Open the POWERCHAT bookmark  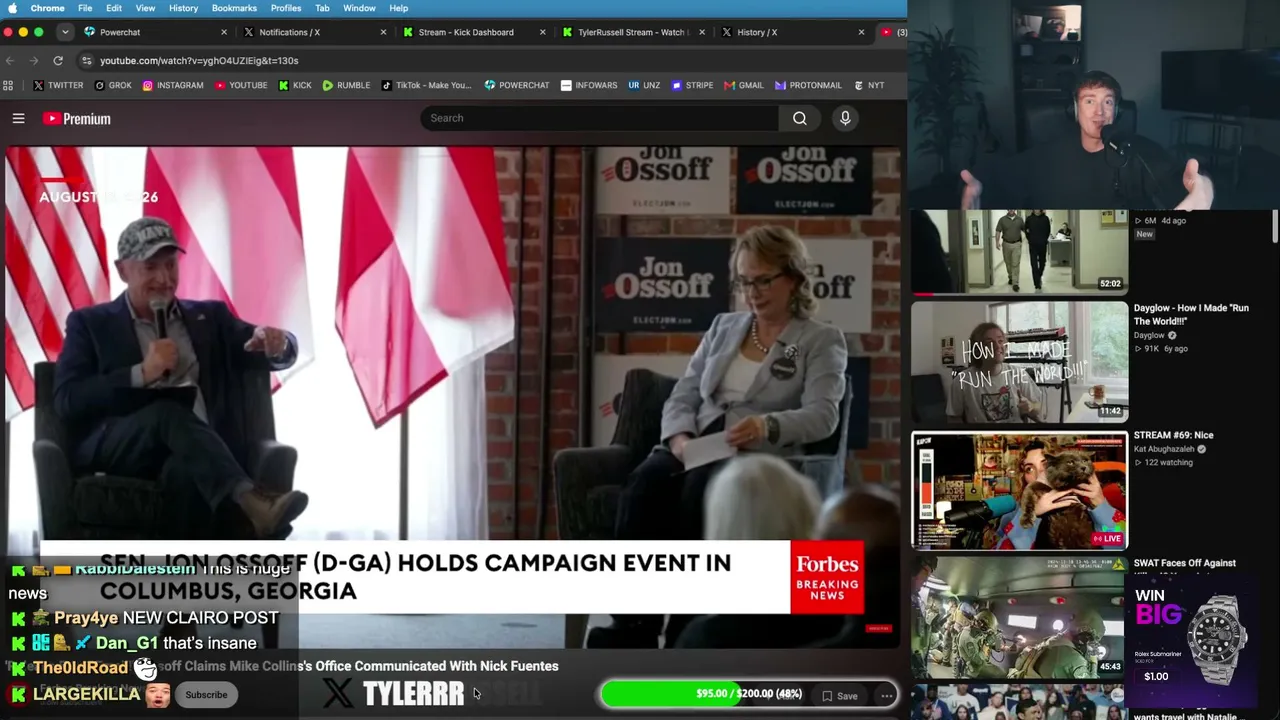coord(517,85)
